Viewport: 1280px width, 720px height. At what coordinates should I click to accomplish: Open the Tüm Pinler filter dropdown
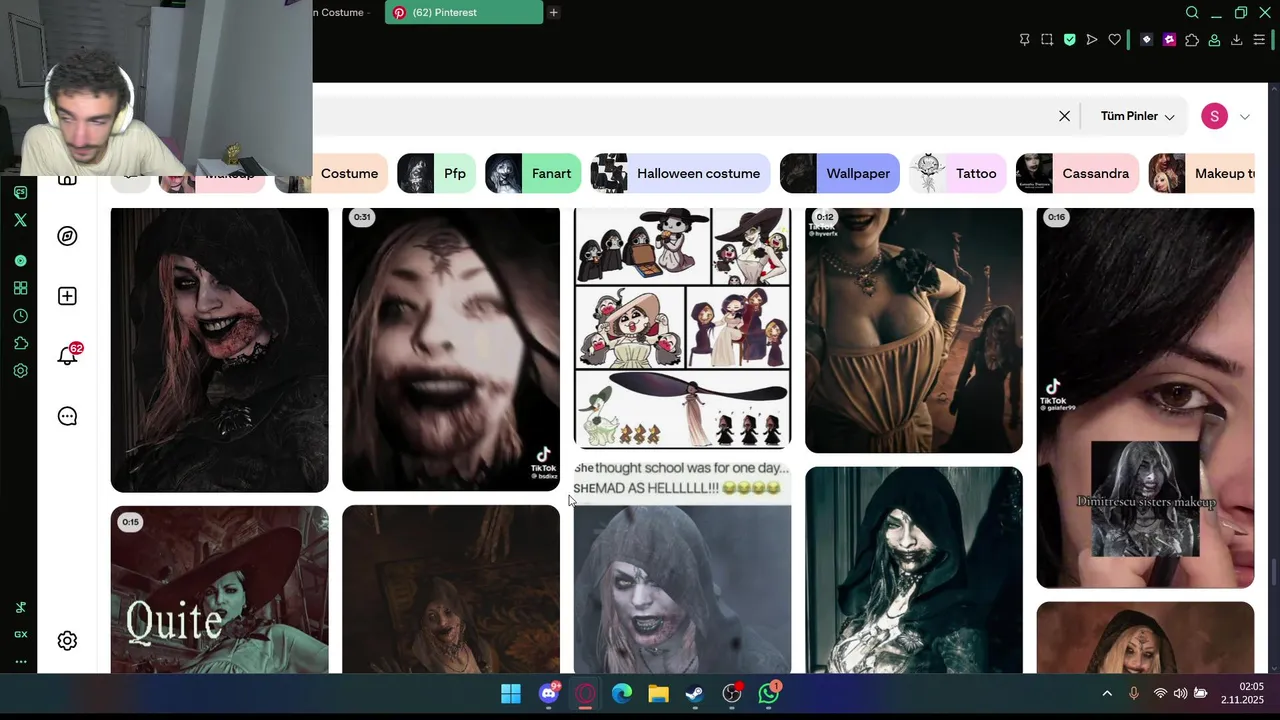coord(1137,116)
